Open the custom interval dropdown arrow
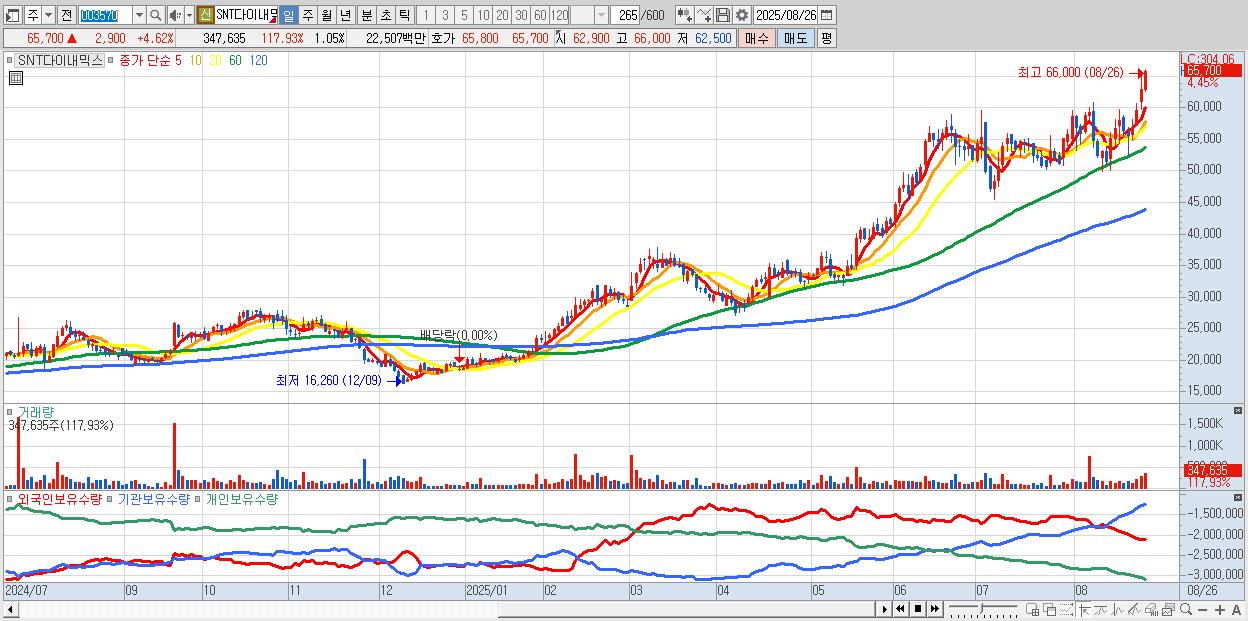Screen dimensions: 1248x621 (x=601, y=15)
